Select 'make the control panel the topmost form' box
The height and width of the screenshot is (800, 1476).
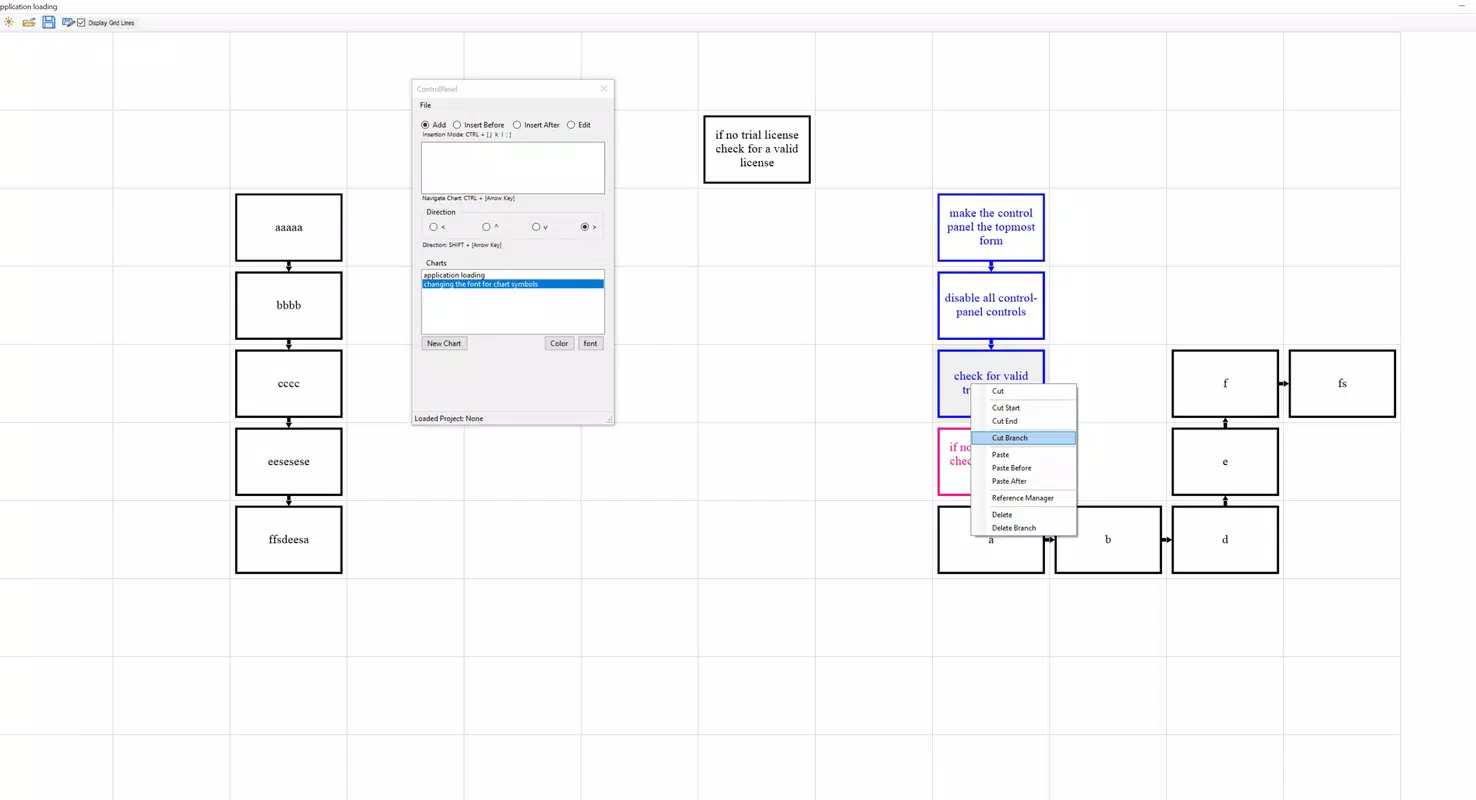[x=991, y=228]
